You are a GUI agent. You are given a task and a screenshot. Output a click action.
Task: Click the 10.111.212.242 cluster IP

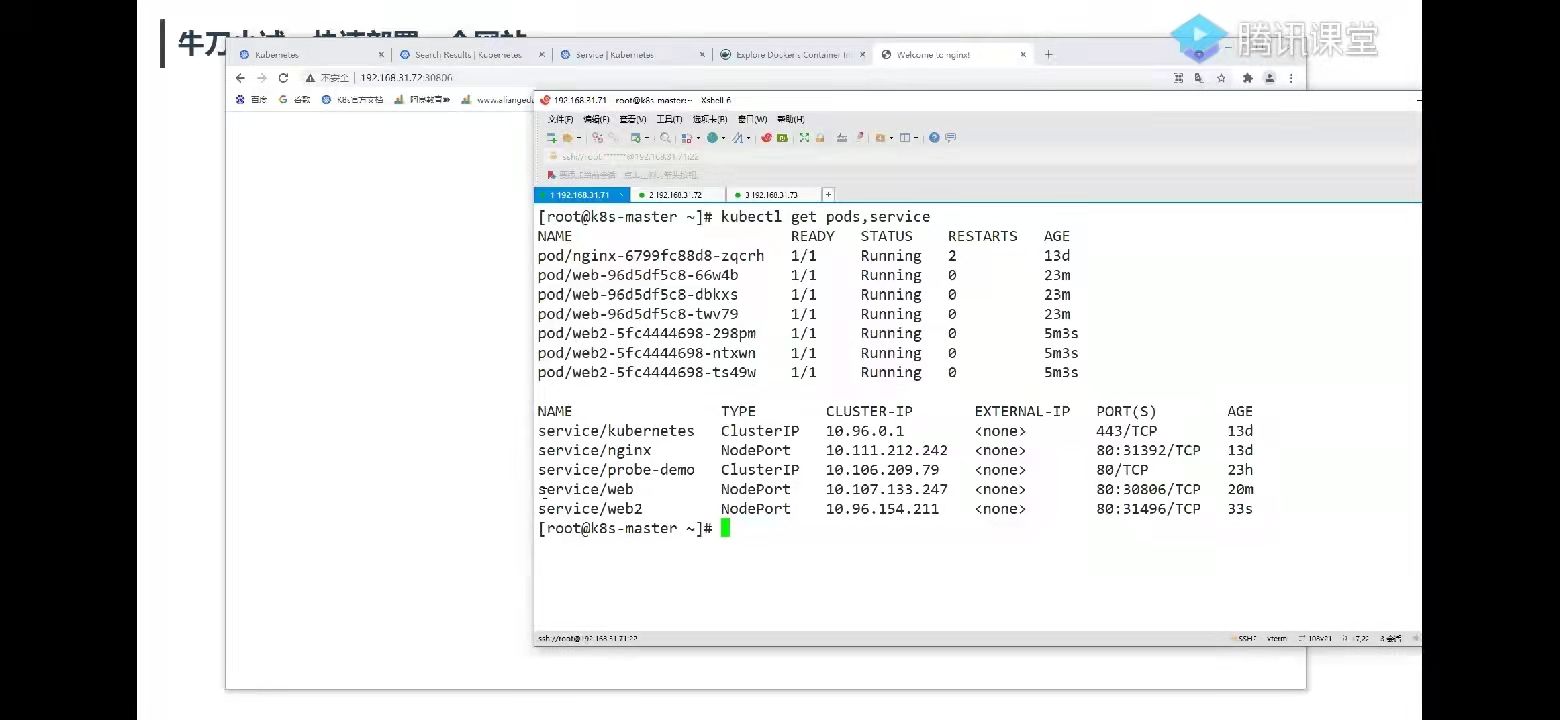[x=887, y=451]
